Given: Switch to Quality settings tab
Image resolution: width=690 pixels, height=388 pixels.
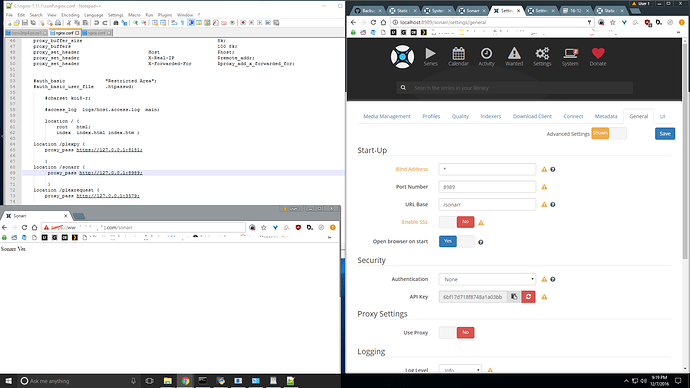Looking at the screenshot, I should click(x=460, y=117).
